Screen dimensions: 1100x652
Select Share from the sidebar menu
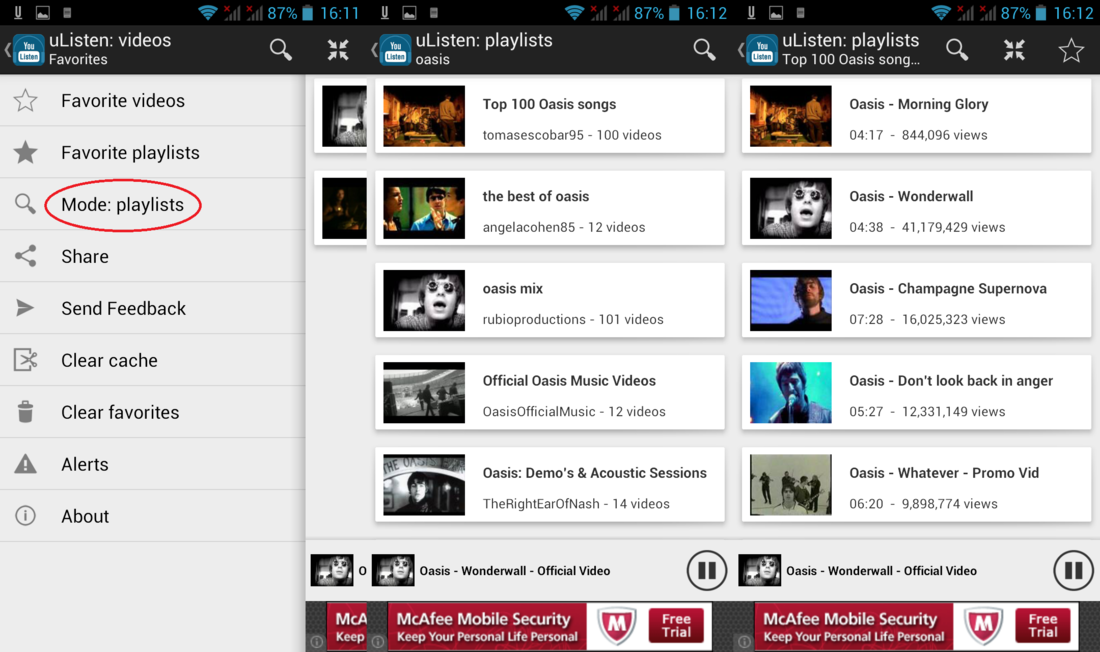point(152,256)
